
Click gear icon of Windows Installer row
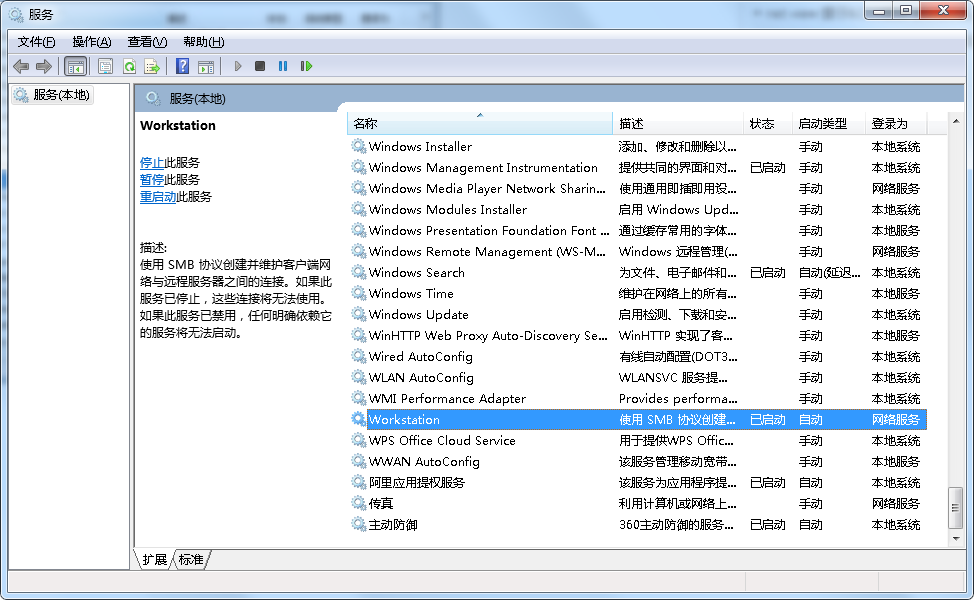[358, 146]
